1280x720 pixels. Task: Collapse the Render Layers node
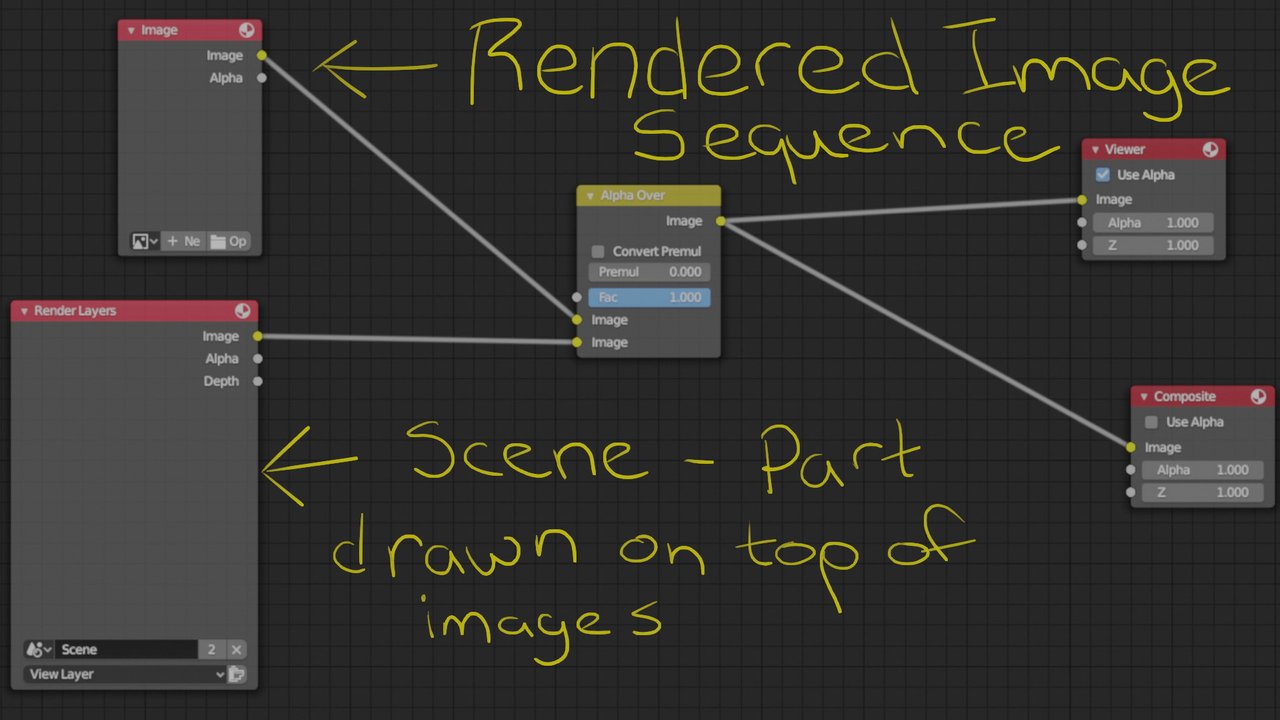tap(24, 311)
